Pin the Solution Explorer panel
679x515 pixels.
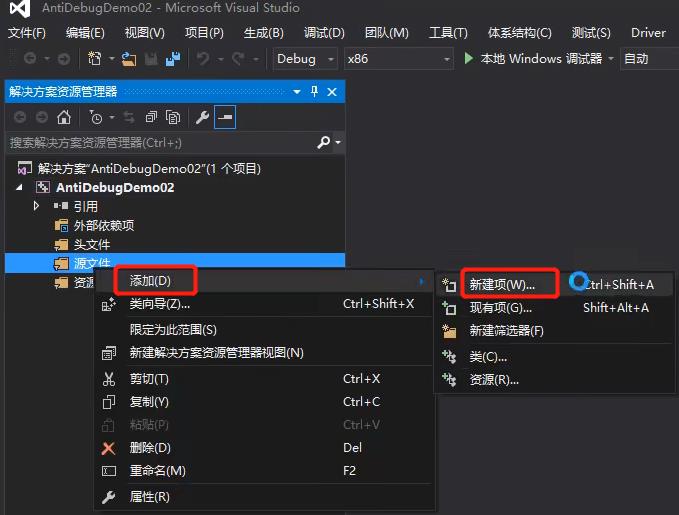point(314,91)
